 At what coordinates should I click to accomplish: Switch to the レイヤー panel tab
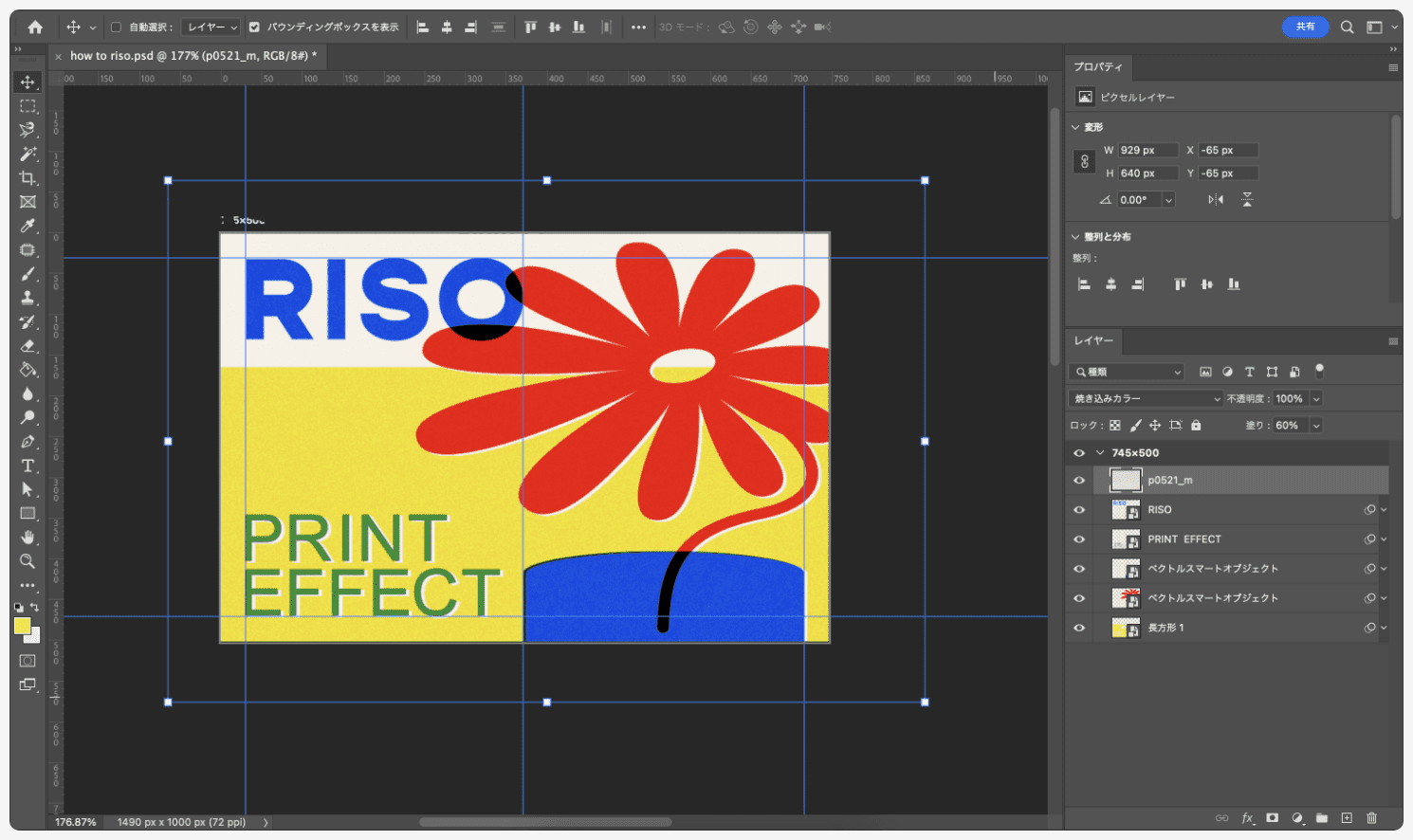click(1093, 340)
